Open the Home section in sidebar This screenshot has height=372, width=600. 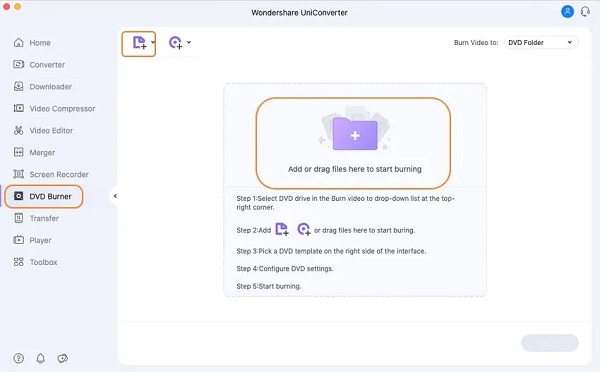coord(32,43)
